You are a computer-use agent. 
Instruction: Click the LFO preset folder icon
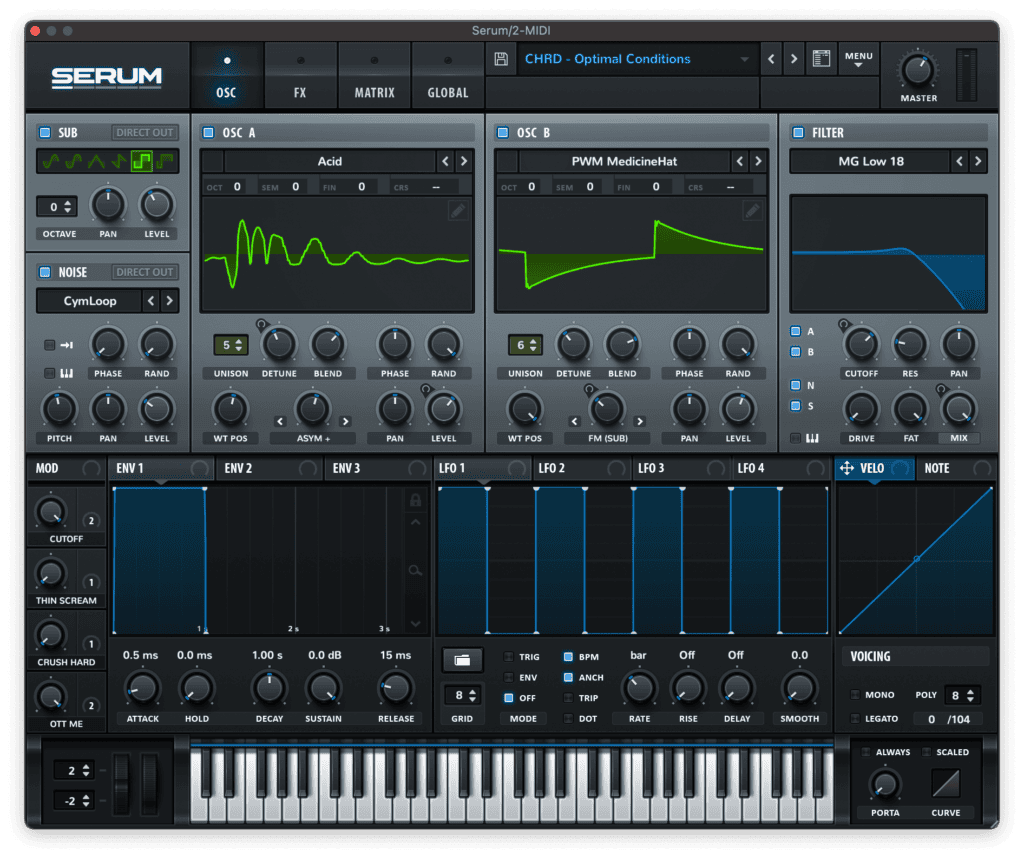coord(463,660)
